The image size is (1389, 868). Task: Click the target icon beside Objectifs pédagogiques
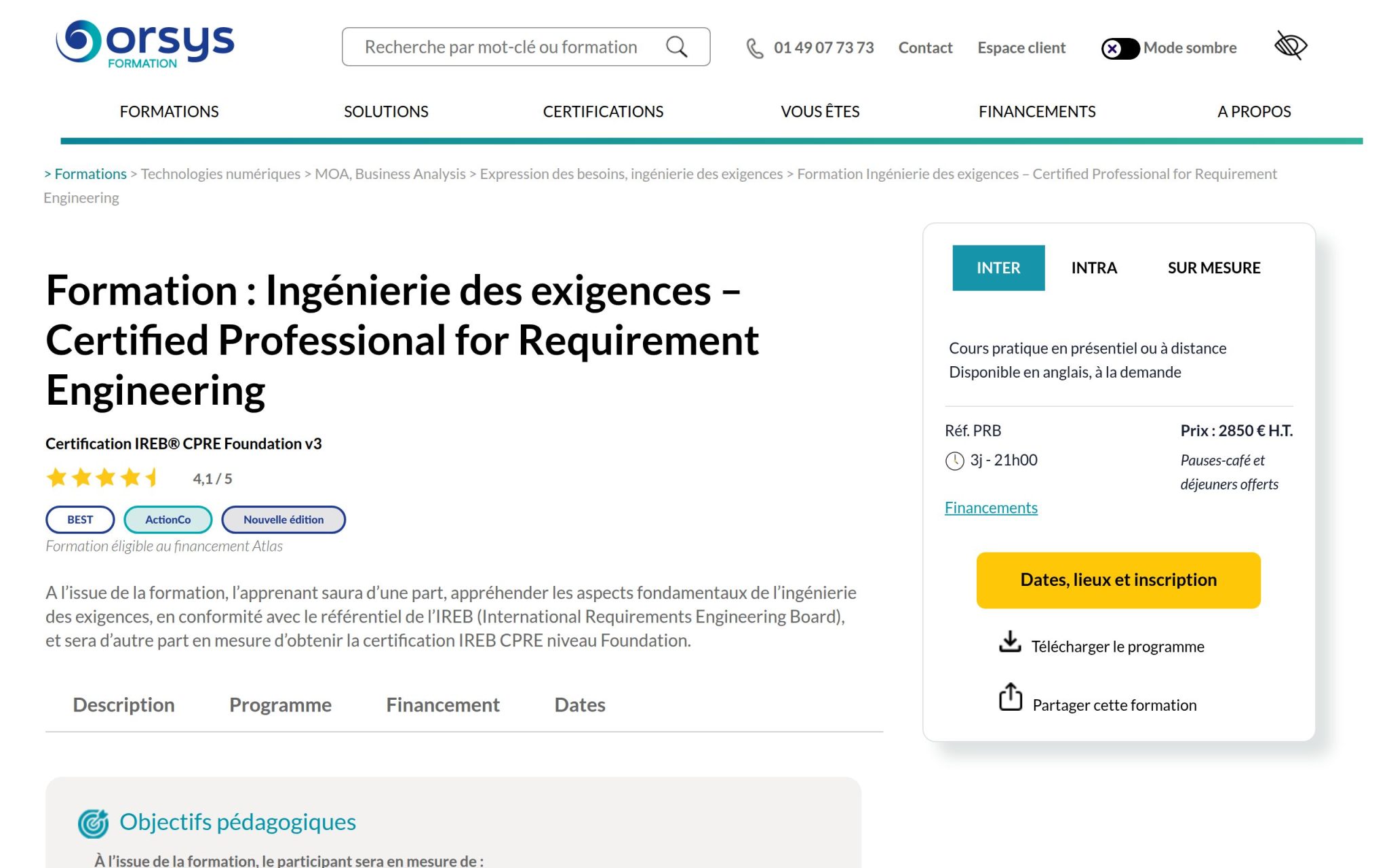click(93, 823)
